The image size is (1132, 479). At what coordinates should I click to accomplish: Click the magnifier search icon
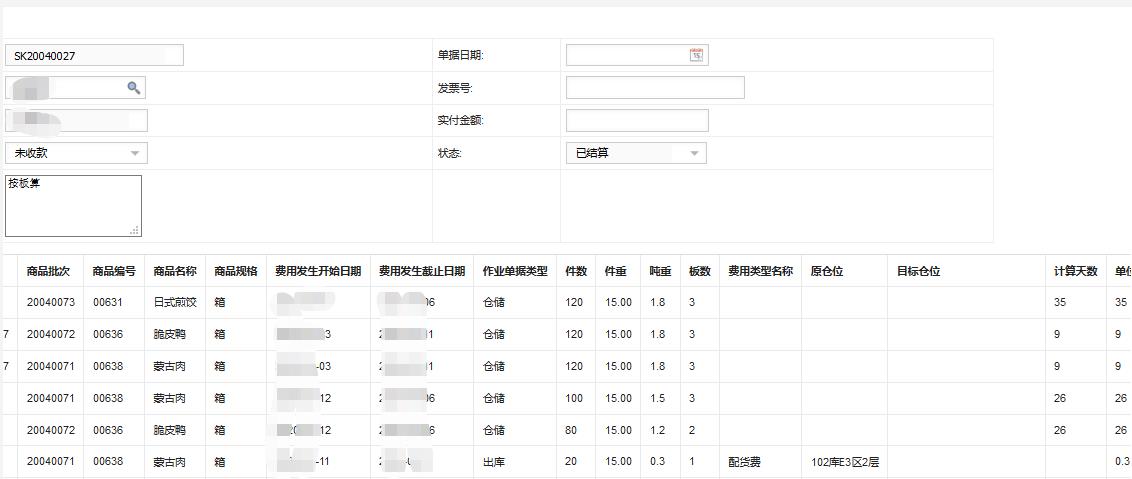pos(134,88)
